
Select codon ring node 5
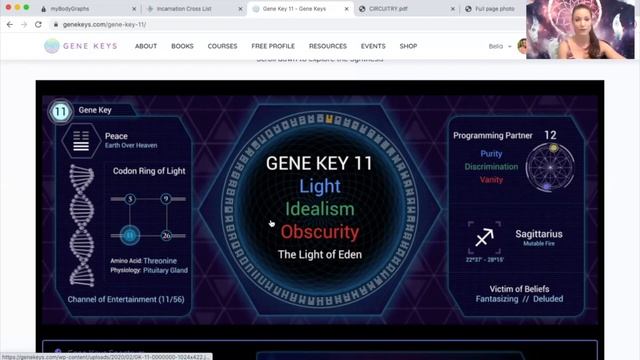tap(130, 199)
